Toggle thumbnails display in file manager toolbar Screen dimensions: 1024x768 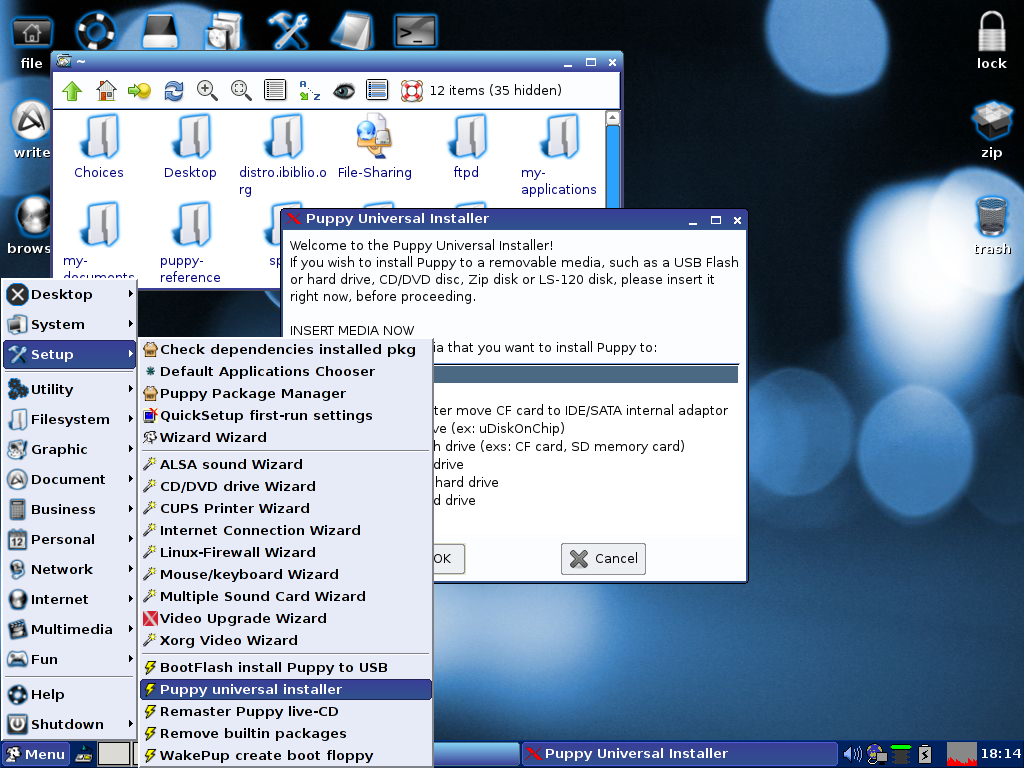point(377,90)
